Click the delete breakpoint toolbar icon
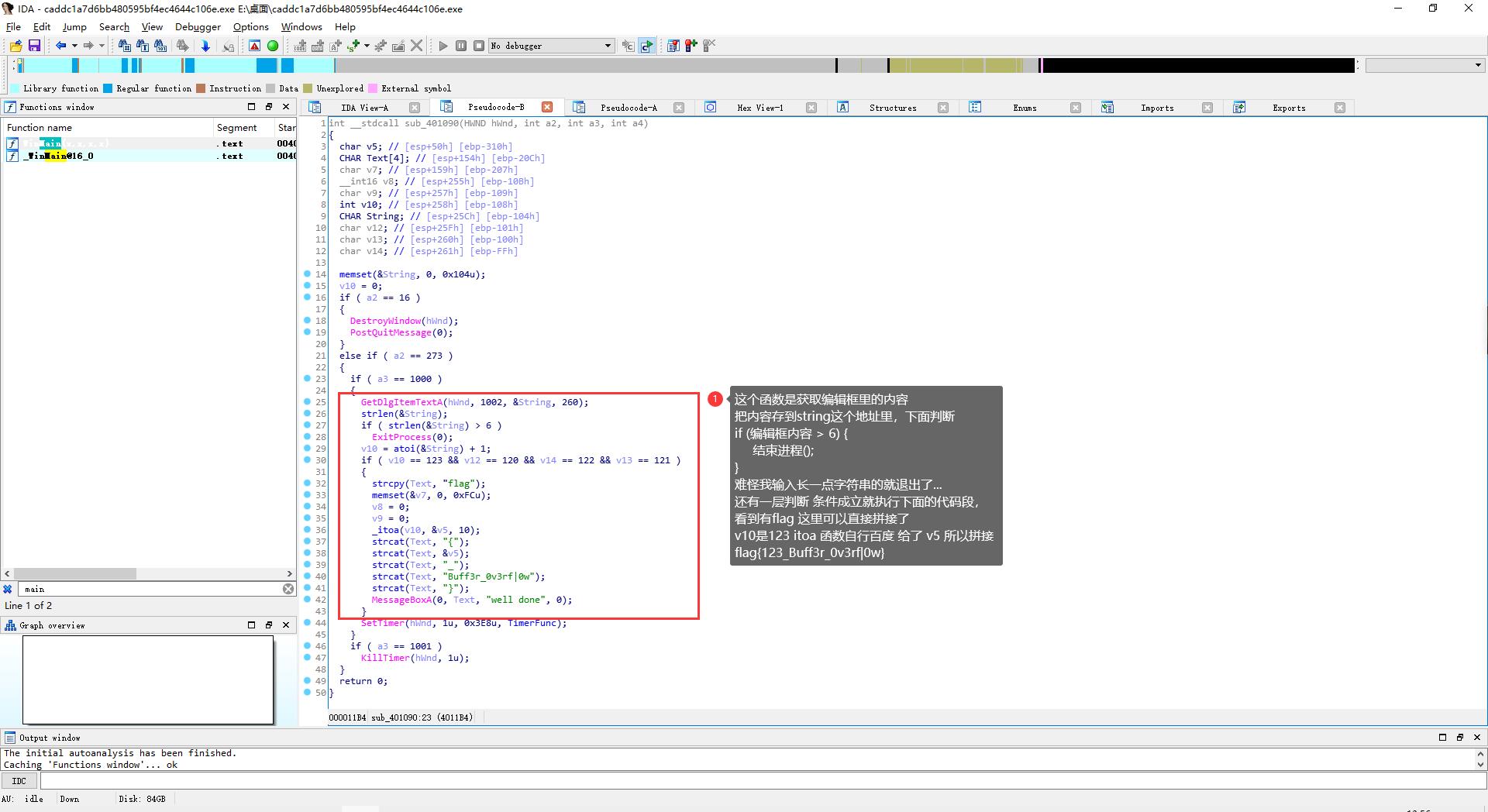Viewport: 1488px width, 812px height. click(x=708, y=46)
